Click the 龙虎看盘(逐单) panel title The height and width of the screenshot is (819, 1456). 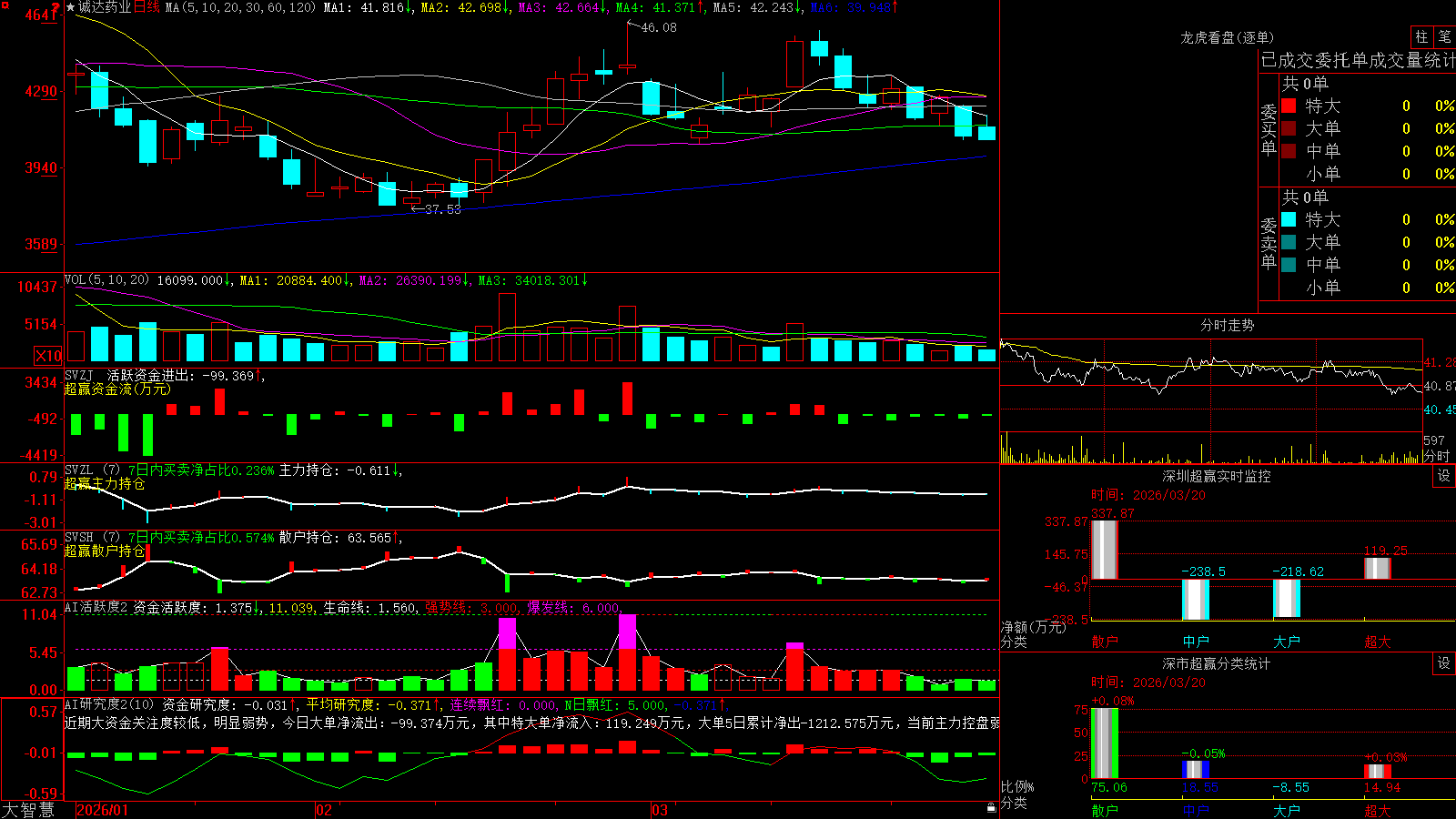click(1227, 37)
